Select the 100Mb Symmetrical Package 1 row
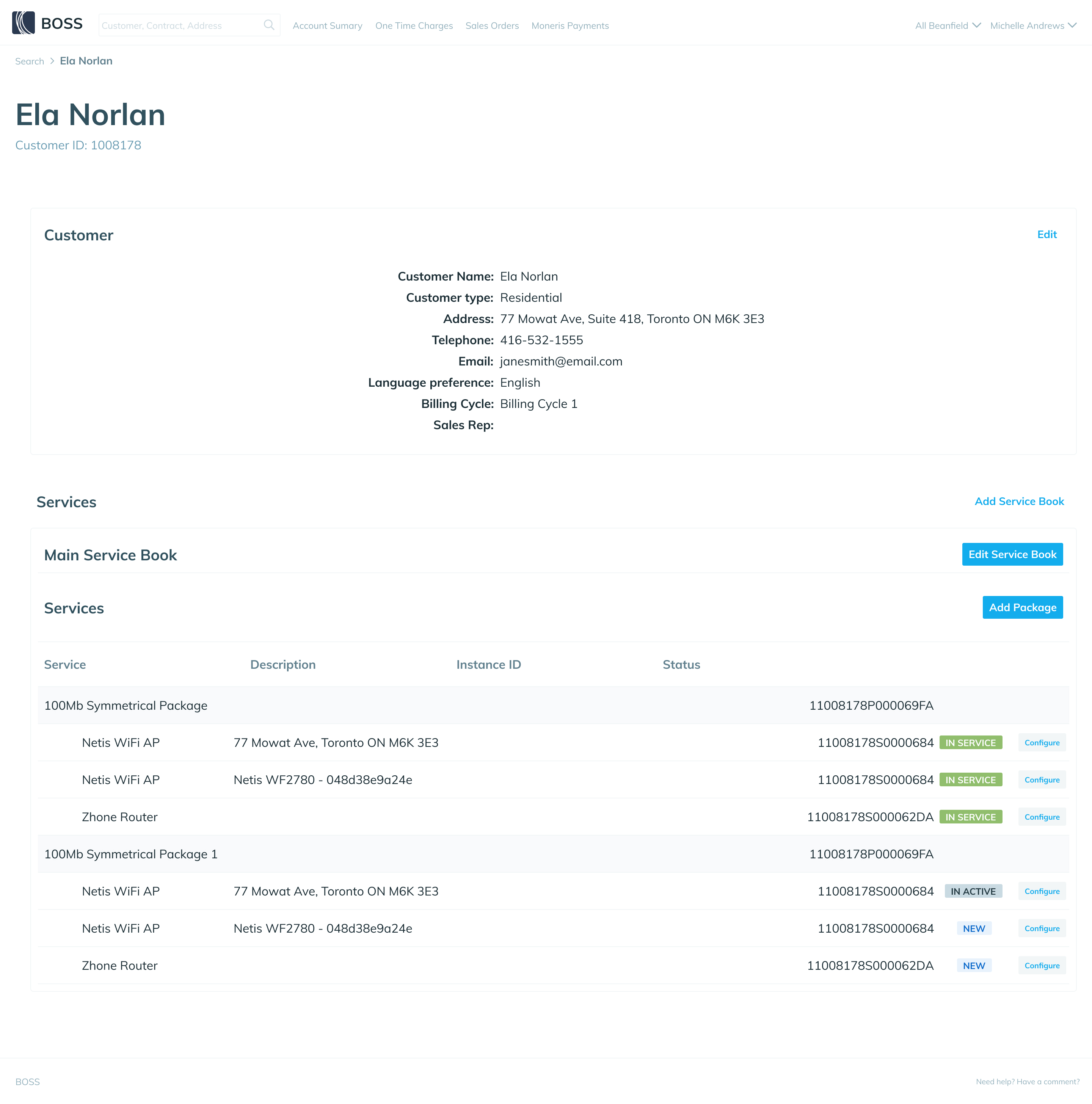 [x=553, y=854]
